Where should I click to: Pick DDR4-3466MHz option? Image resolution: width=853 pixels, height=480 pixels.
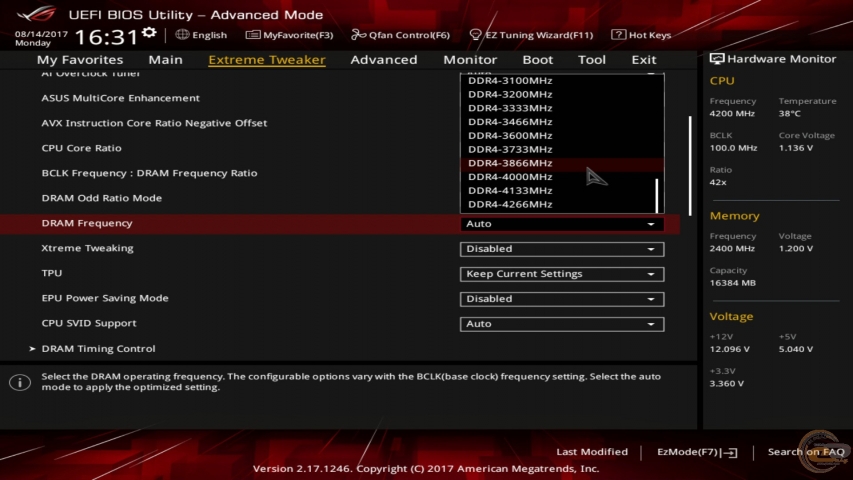point(562,122)
